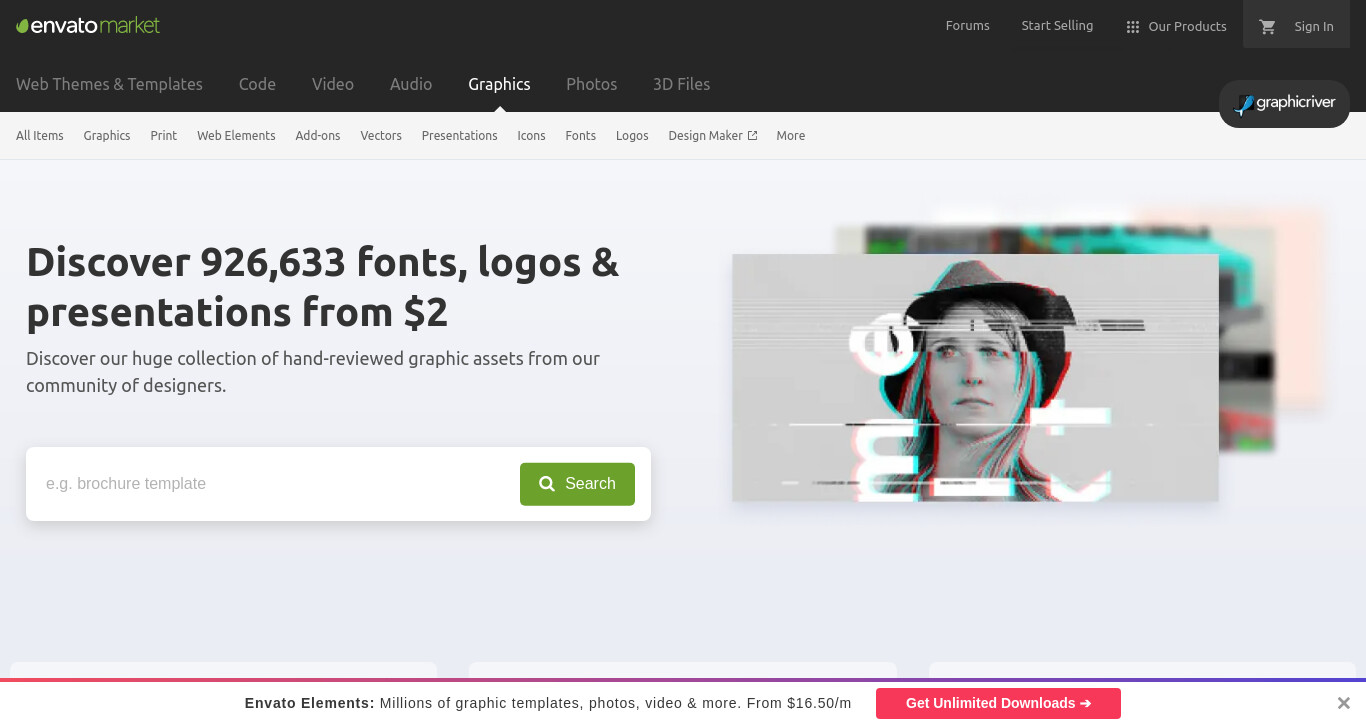Click the GraphicRiver badge logo

pos(1284,103)
